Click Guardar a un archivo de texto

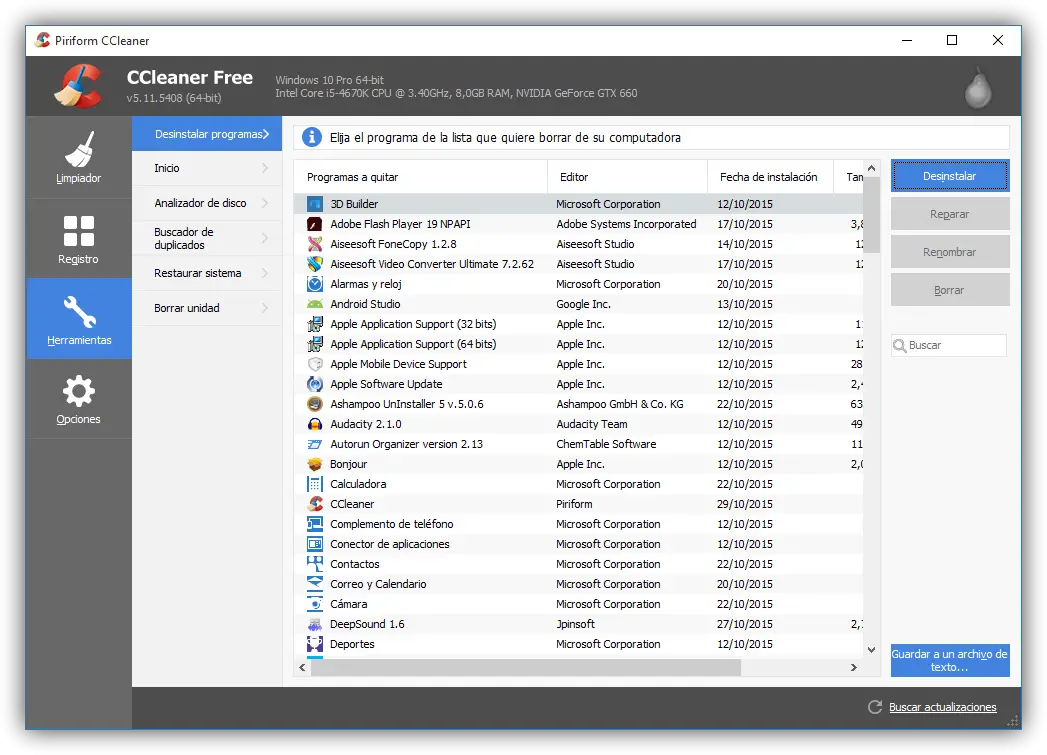click(949, 661)
